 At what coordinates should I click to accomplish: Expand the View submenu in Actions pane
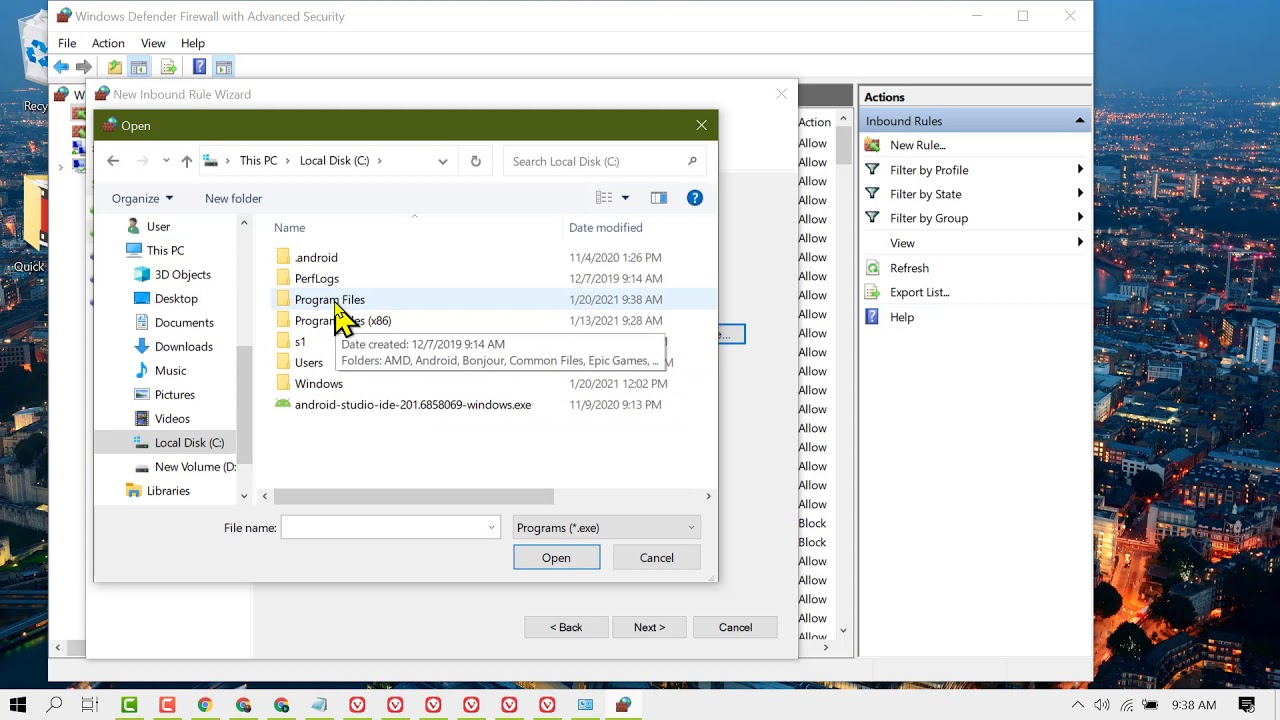(x=1080, y=243)
